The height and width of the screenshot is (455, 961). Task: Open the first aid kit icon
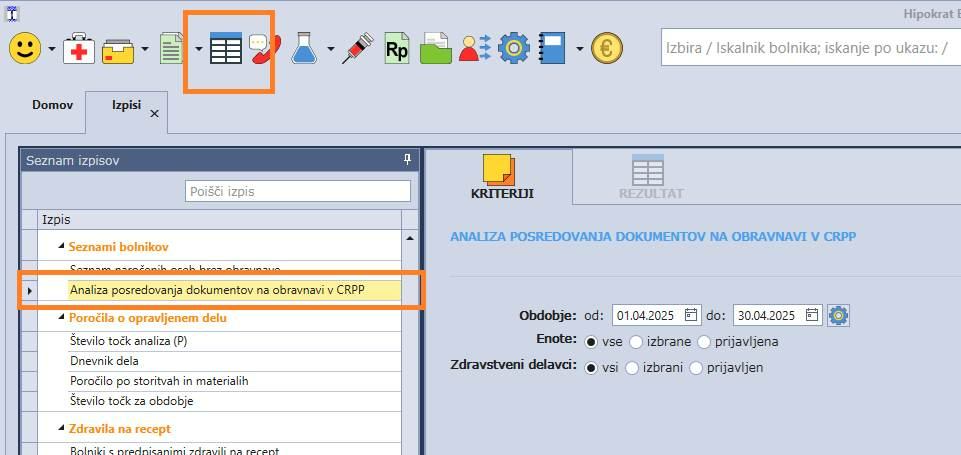(x=79, y=48)
